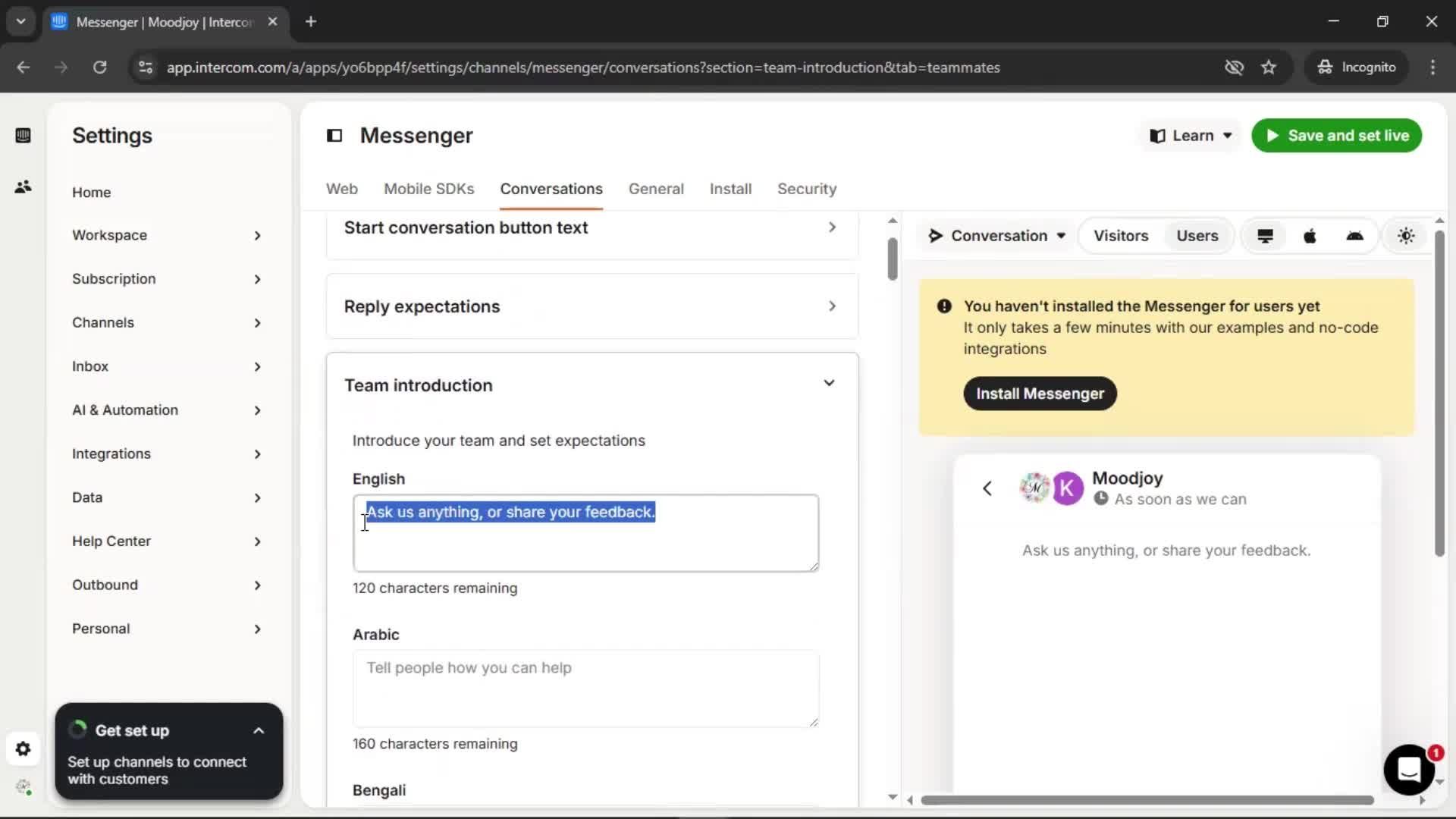Screen dimensions: 1456x819
Task: Bookmark this page with the star icon
Action: pos(1269,67)
